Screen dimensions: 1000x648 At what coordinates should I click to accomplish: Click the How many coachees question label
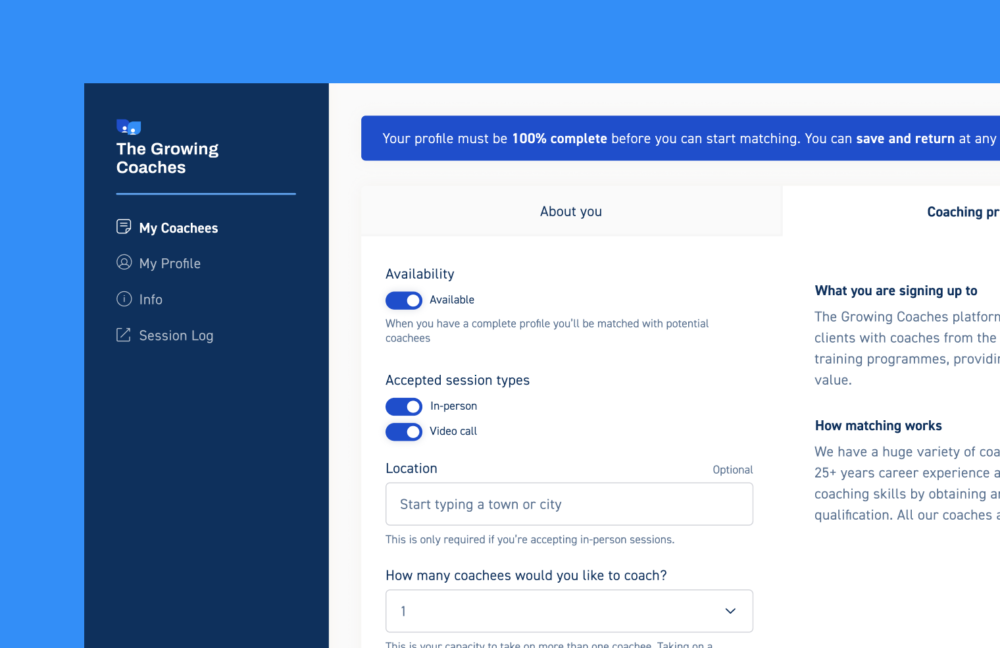[x=526, y=575]
